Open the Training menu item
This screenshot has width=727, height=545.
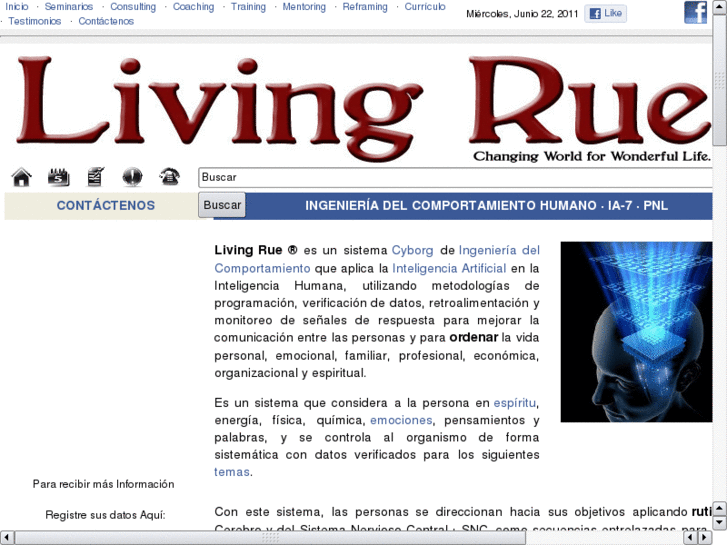pos(249,7)
